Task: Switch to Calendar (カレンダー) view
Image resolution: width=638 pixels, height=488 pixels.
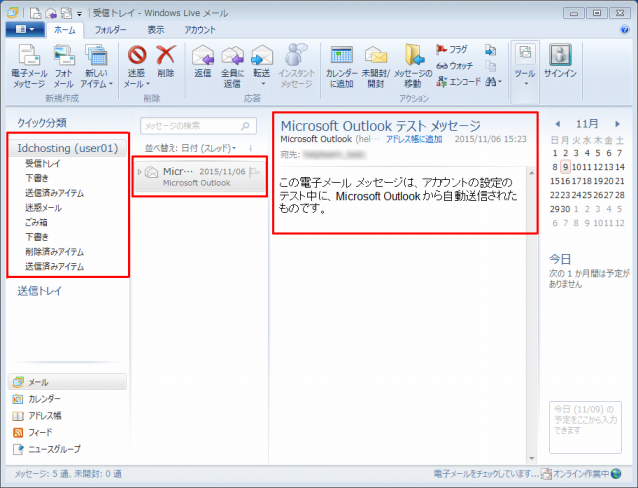Action: point(37,399)
